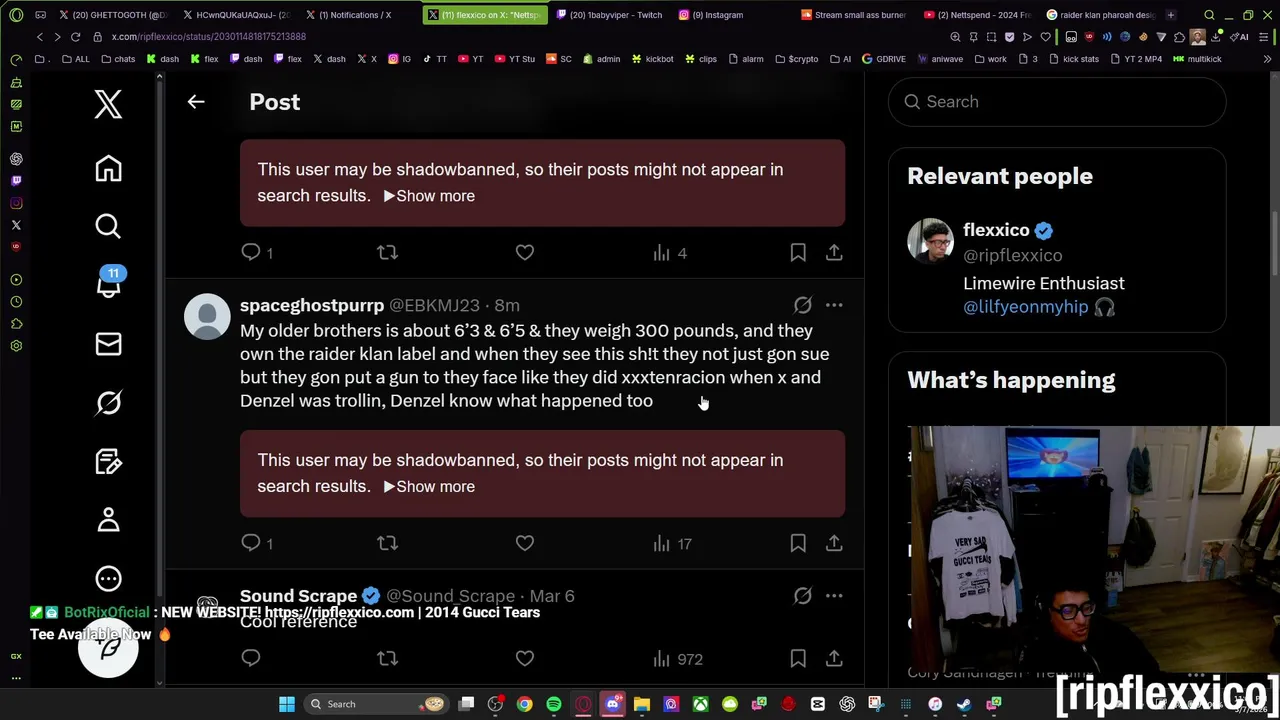Share spaceghostpurrp's post
The width and height of the screenshot is (1280, 720).
click(x=834, y=543)
